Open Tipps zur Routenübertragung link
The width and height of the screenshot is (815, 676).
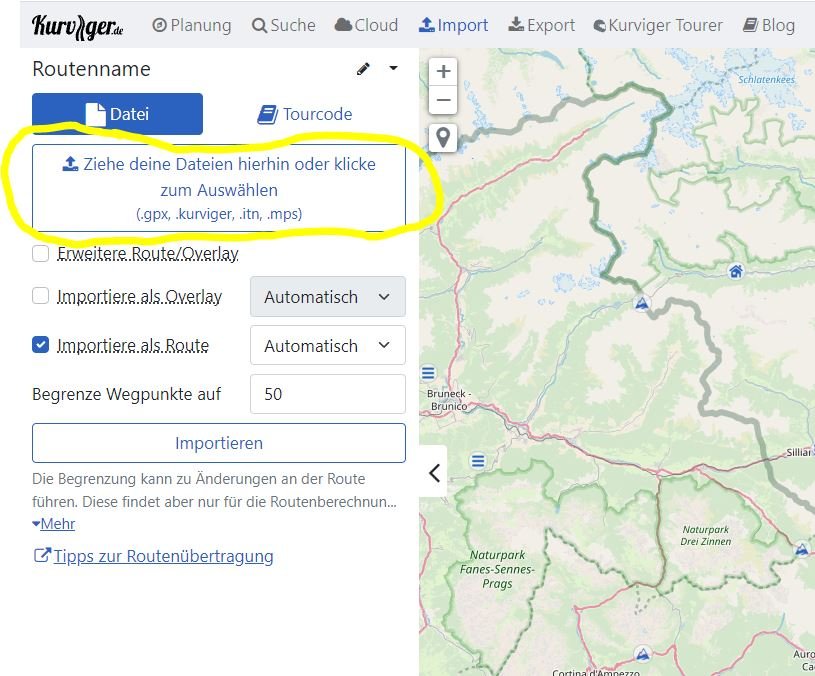[x=163, y=556]
